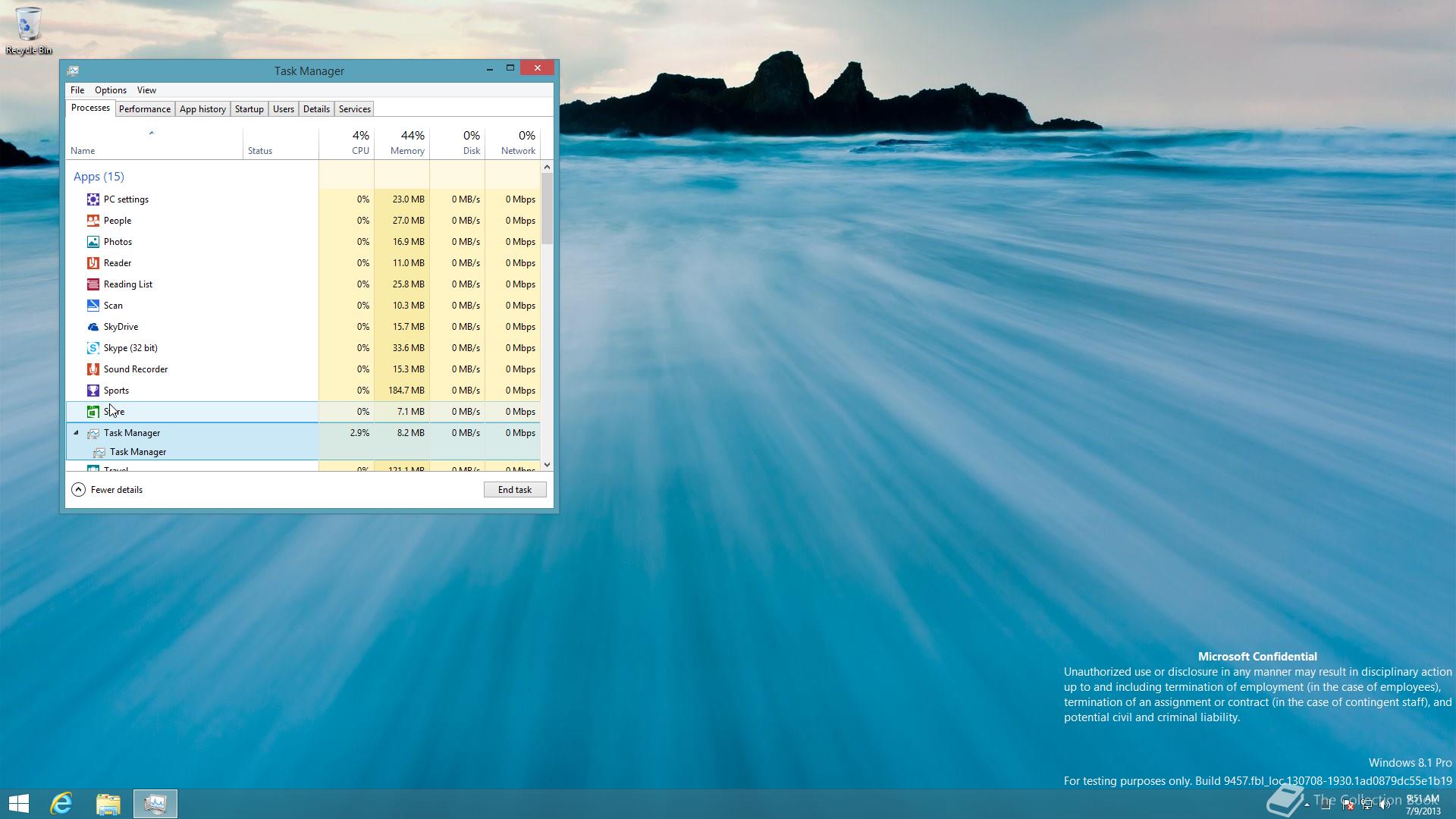The width and height of the screenshot is (1456, 819).
Task: Sort by the Name column header
Action: pyautogui.click(x=154, y=143)
